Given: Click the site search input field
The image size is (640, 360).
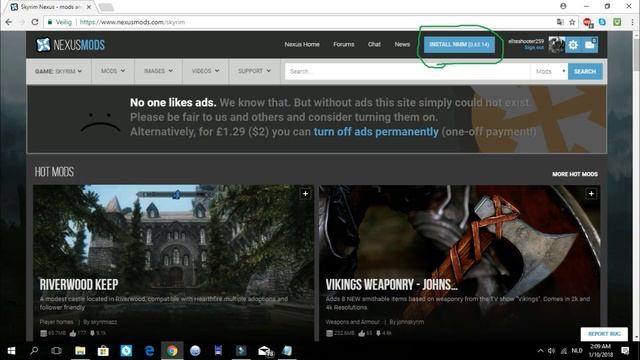Looking at the screenshot, I should (407, 71).
